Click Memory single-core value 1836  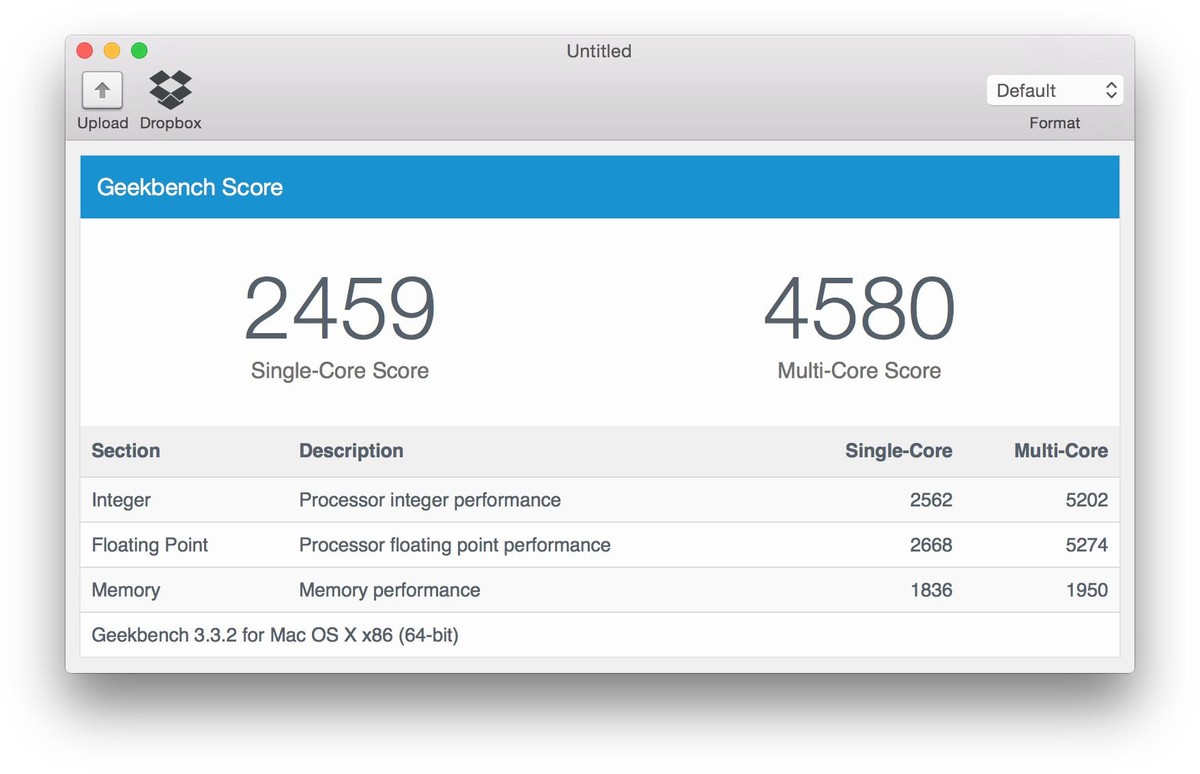pyautogui.click(x=931, y=590)
